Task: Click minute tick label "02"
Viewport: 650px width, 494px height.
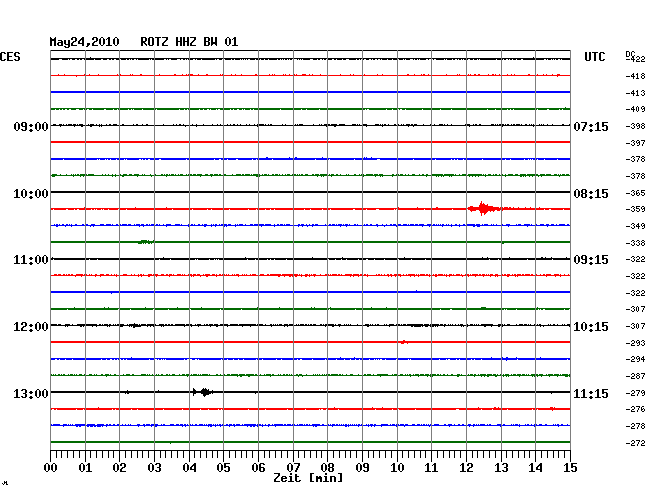Action: [x=119, y=468]
